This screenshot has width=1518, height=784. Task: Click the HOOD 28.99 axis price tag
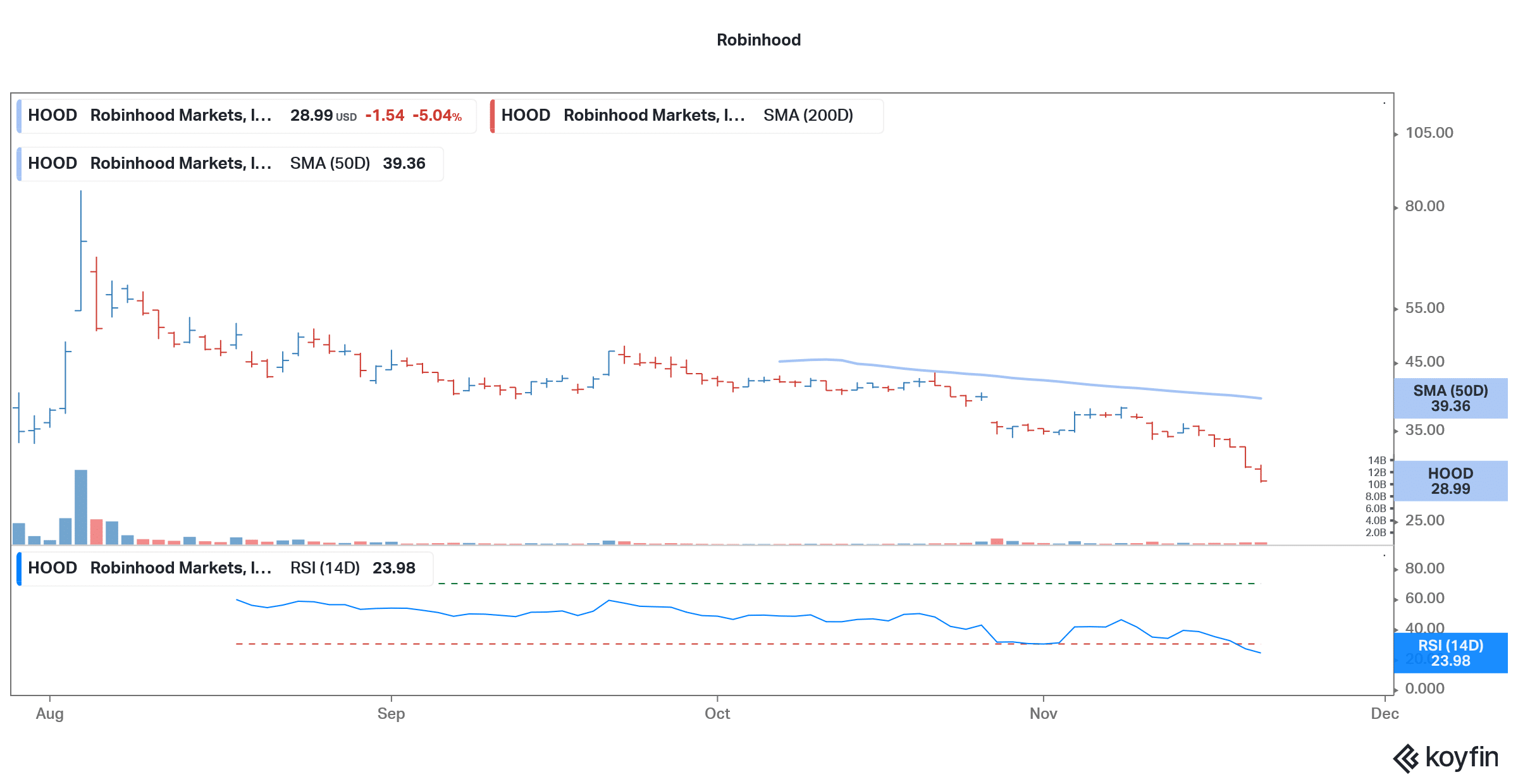click(x=1450, y=481)
